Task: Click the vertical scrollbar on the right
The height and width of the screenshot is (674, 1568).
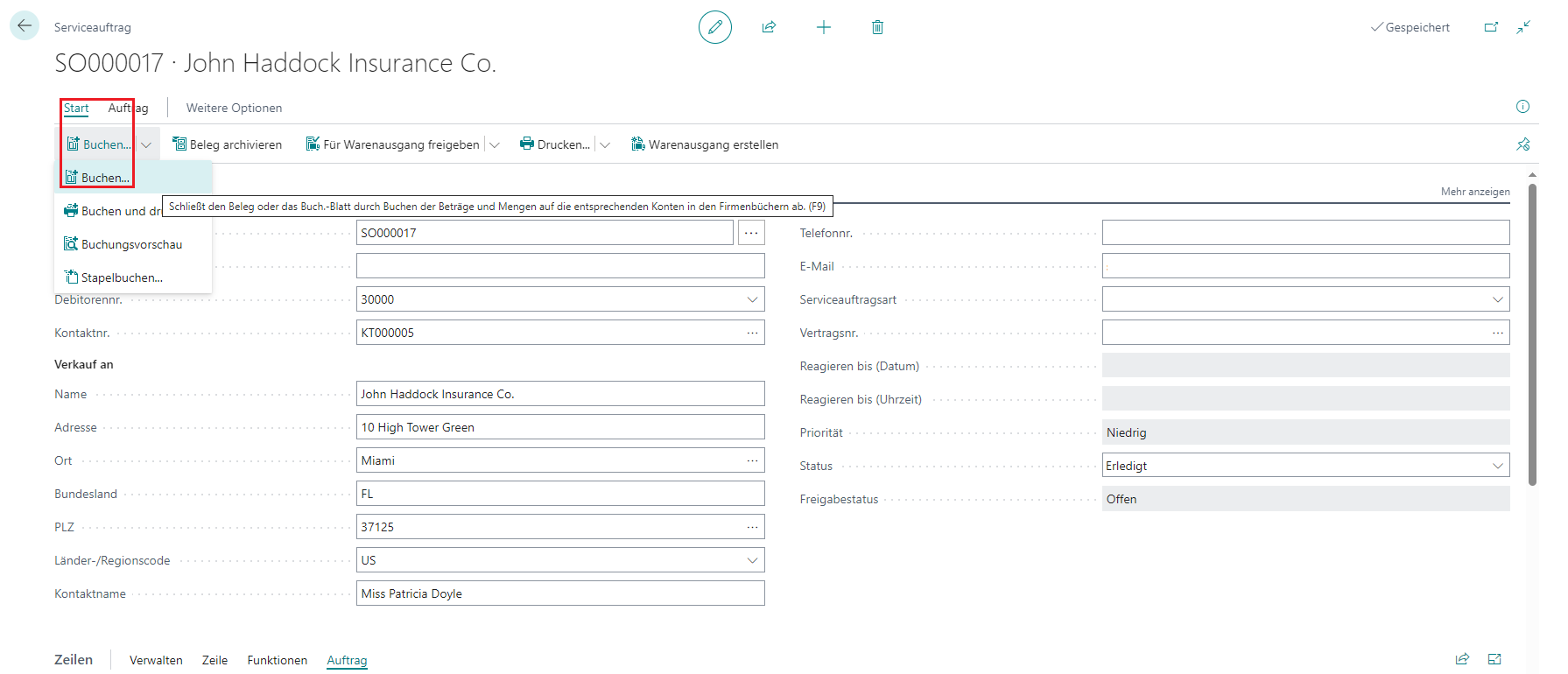Action: [1532, 333]
